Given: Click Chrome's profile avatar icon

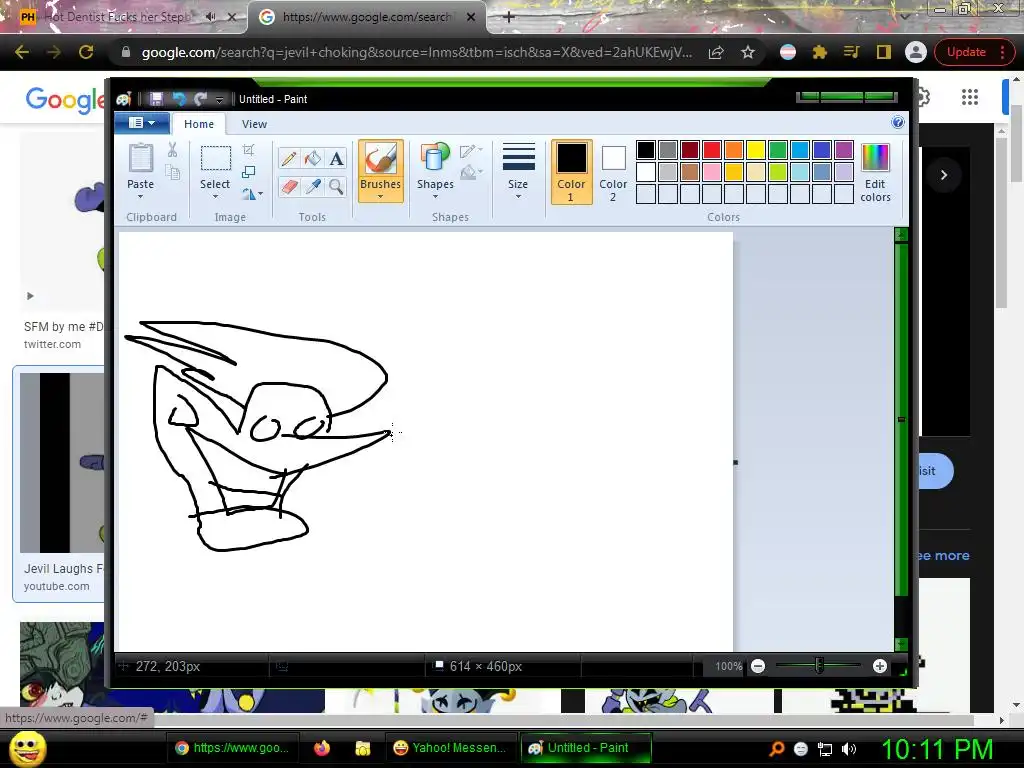Looking at the screenshot, I should click(916, 52).
